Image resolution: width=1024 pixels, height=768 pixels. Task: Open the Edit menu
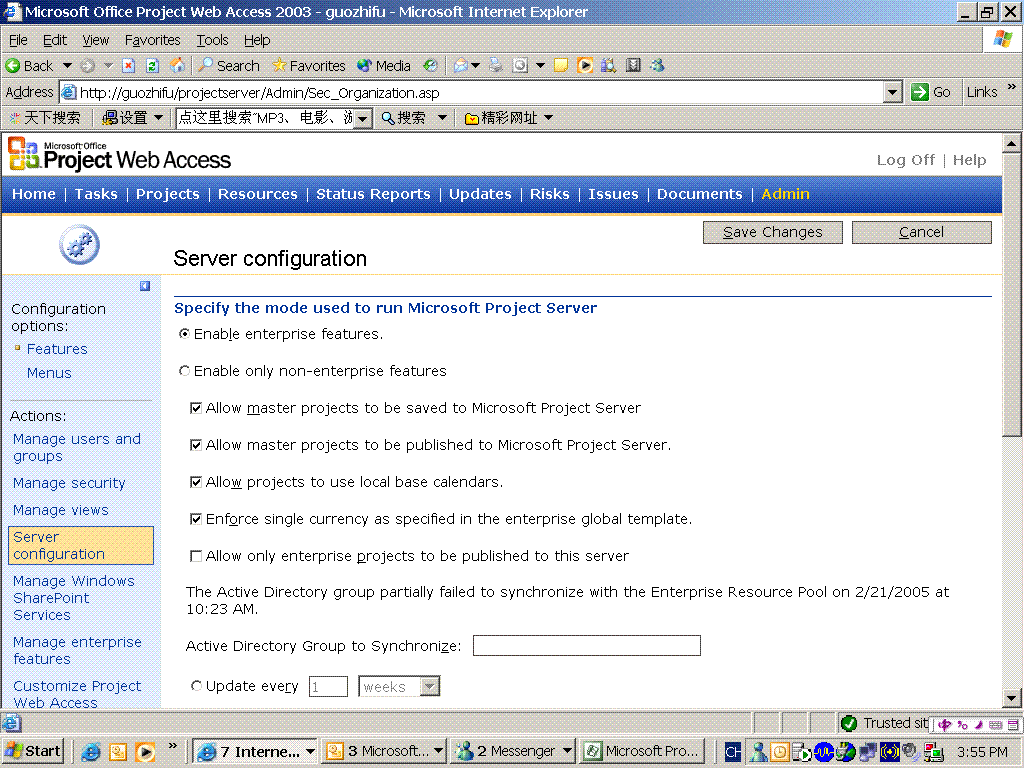pos(55,40)
